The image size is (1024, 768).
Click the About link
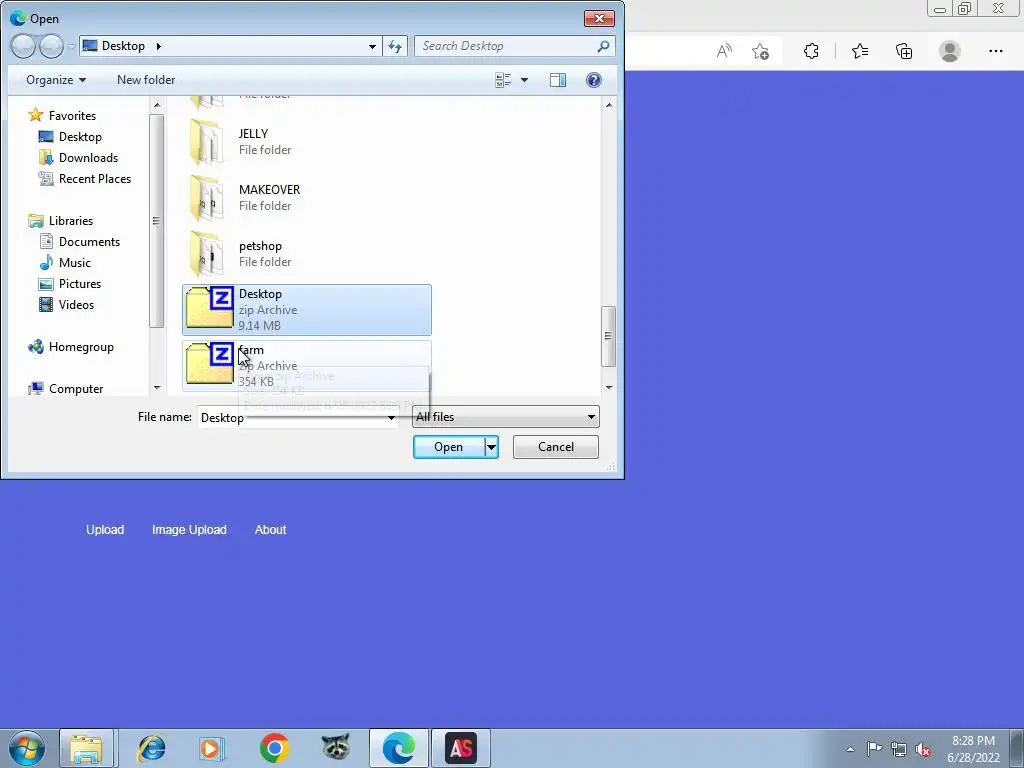tap(270, 530)
